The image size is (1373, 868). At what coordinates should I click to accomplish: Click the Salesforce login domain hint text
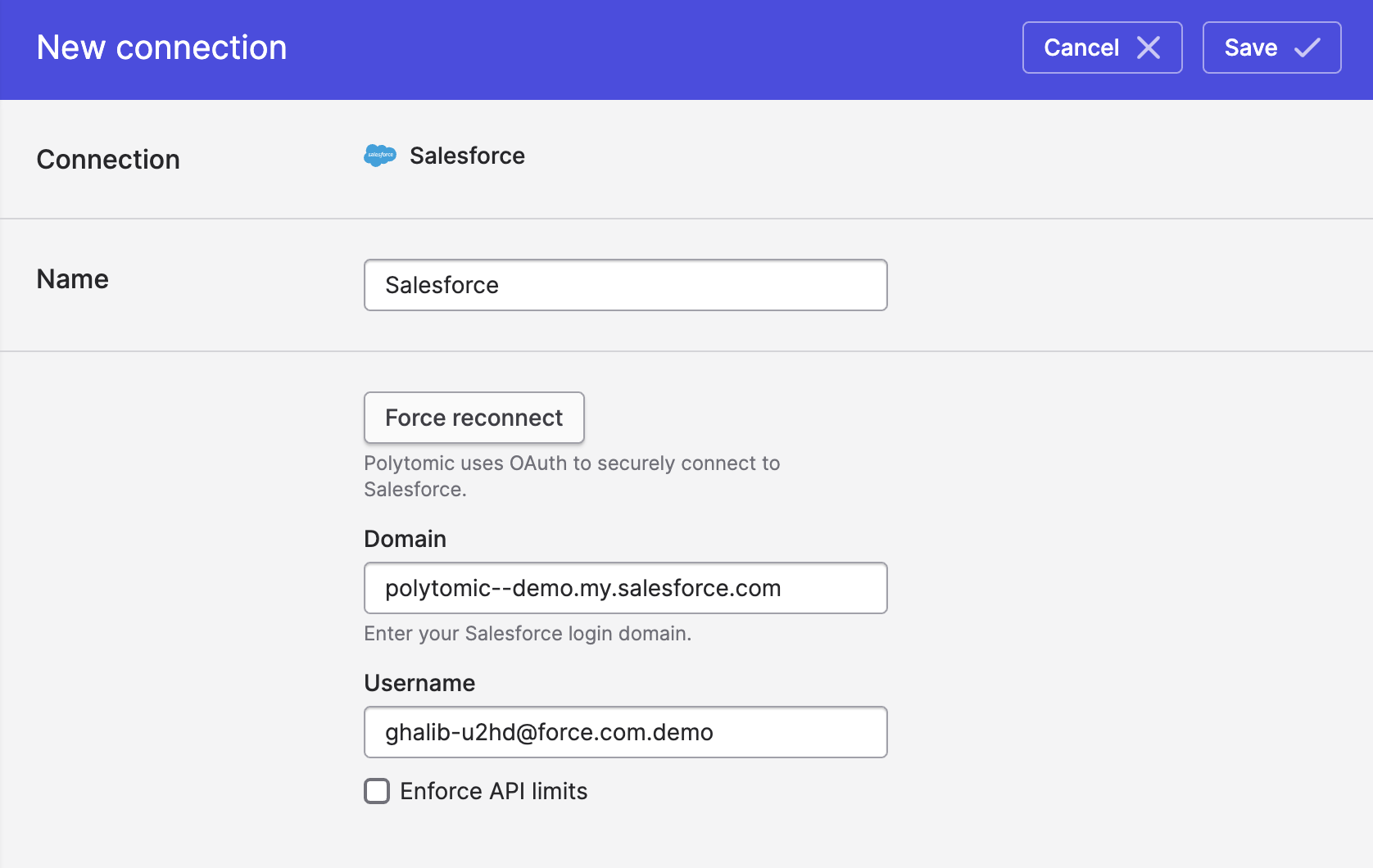click(x=528, y=634)
